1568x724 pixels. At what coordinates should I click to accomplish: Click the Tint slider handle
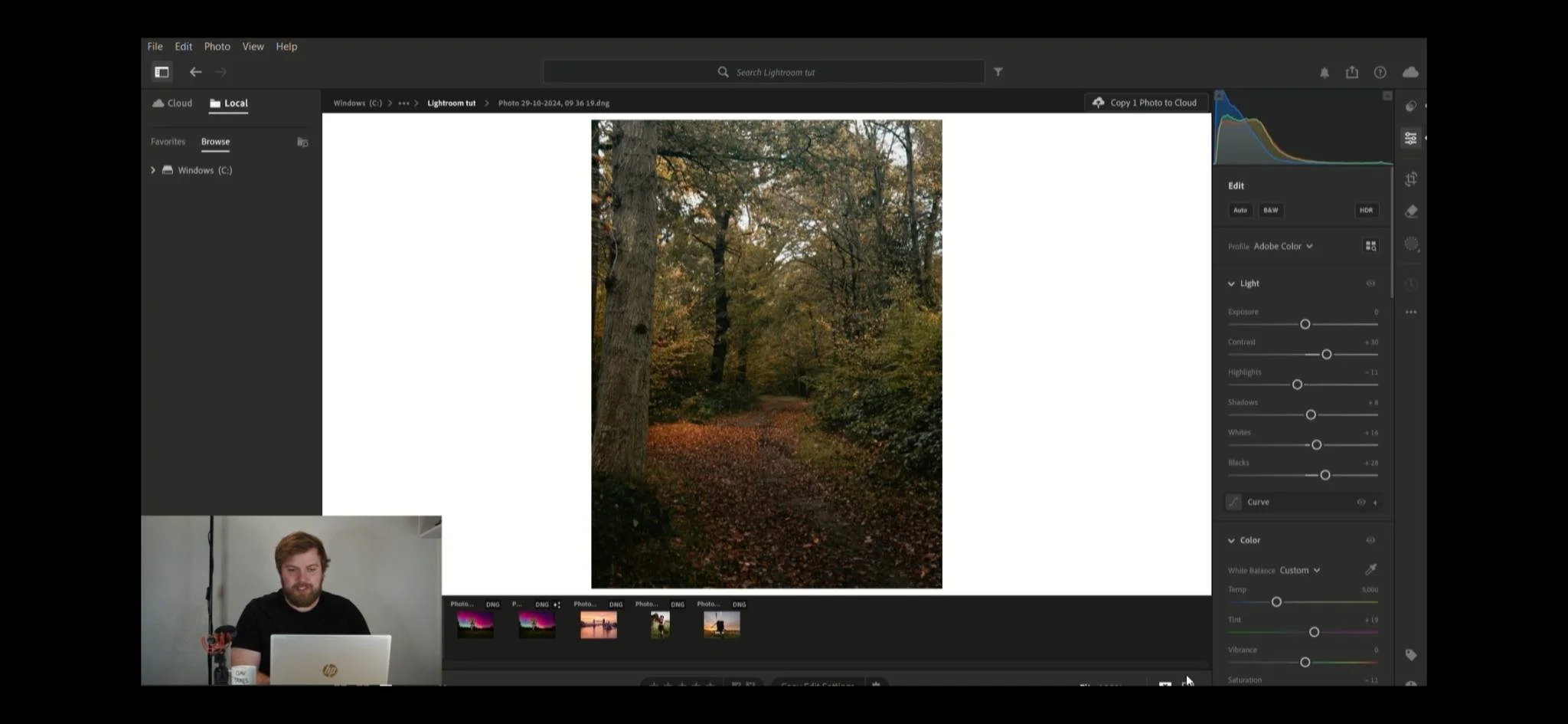[x=1314, y=632]
